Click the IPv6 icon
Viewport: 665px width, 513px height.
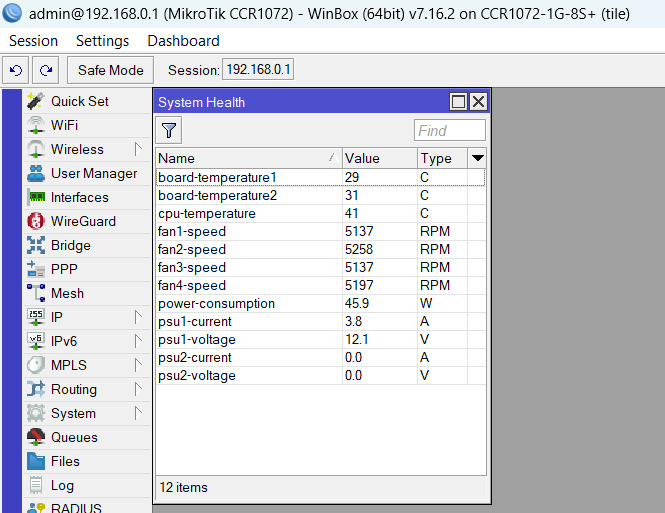click(36, 341)
